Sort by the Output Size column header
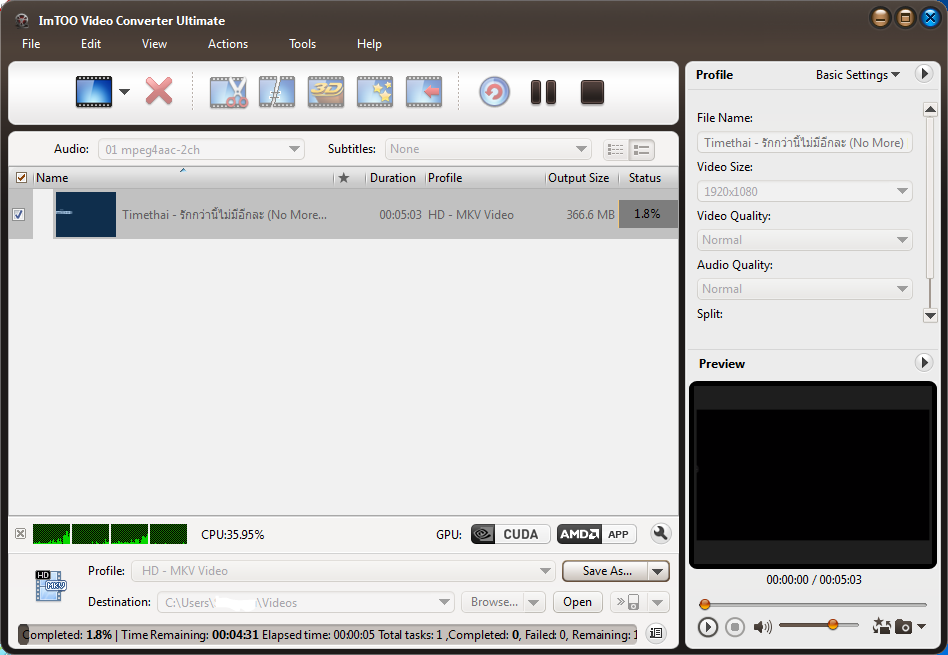Viewport: 948px width, 655px height. pos(579,178)
